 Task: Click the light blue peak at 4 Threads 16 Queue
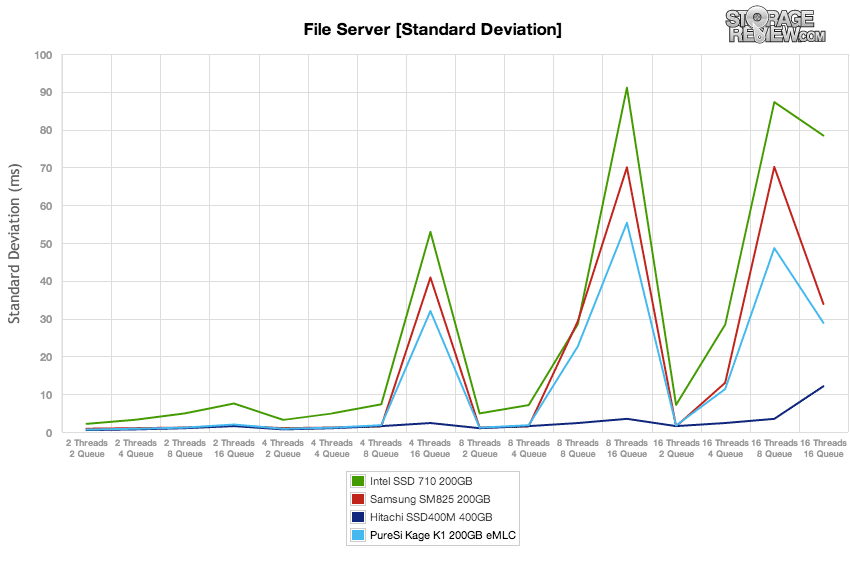pos(430,311)
